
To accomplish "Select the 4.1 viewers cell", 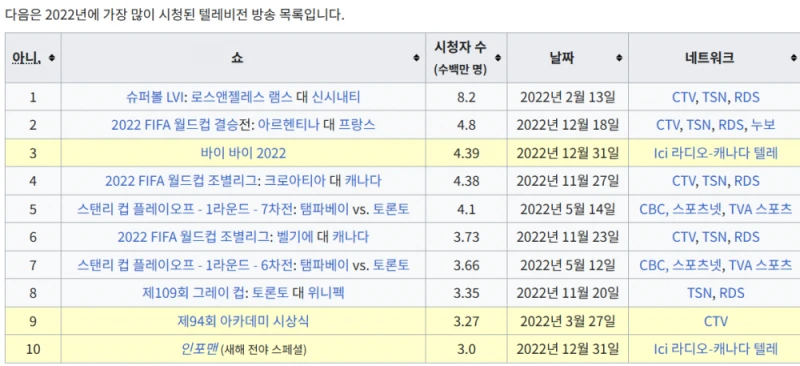I will (x=466, y=209).
